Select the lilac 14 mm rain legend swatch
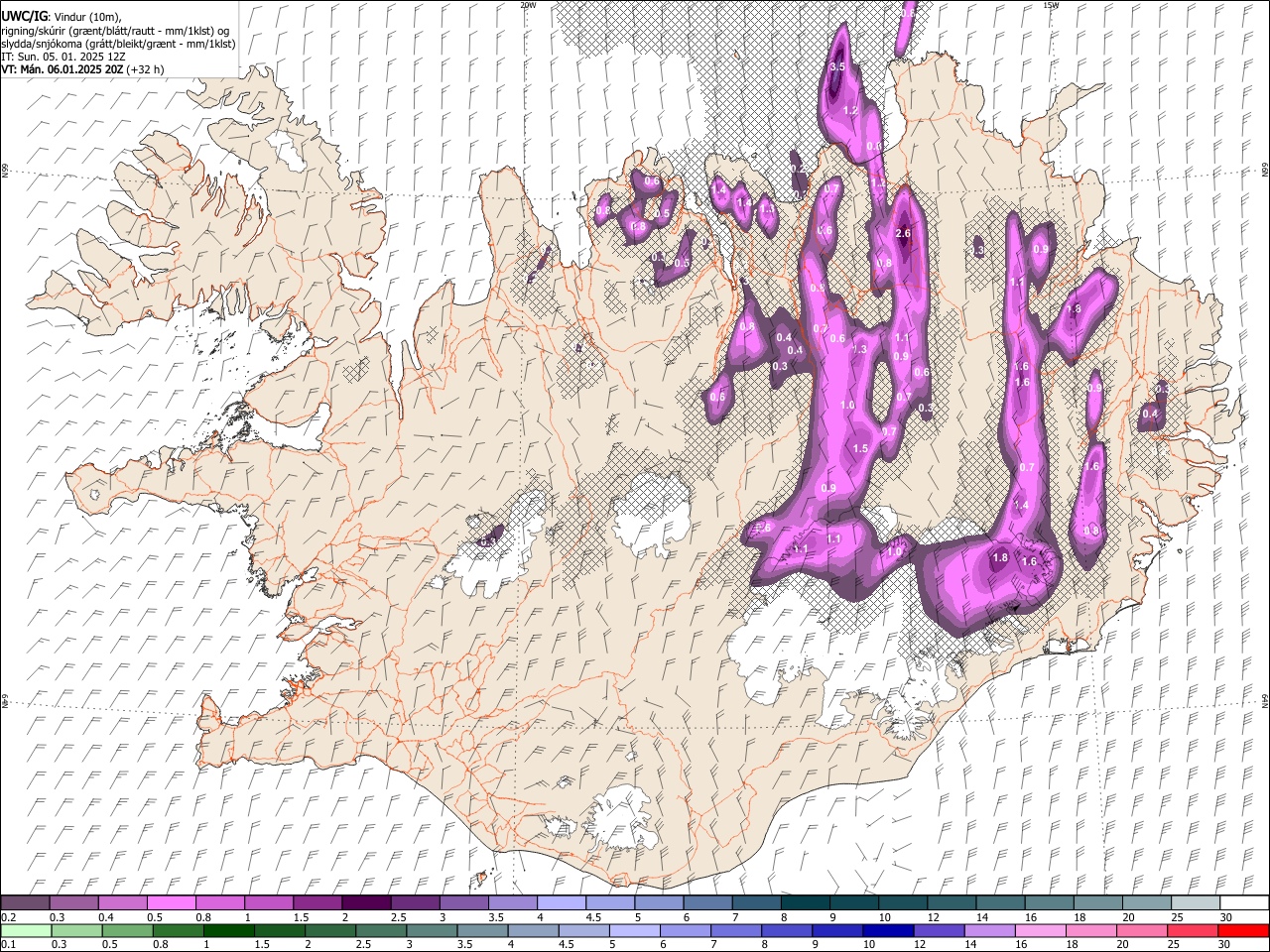Viewport: 1270px width, 952px height. [x=989, y=930]
